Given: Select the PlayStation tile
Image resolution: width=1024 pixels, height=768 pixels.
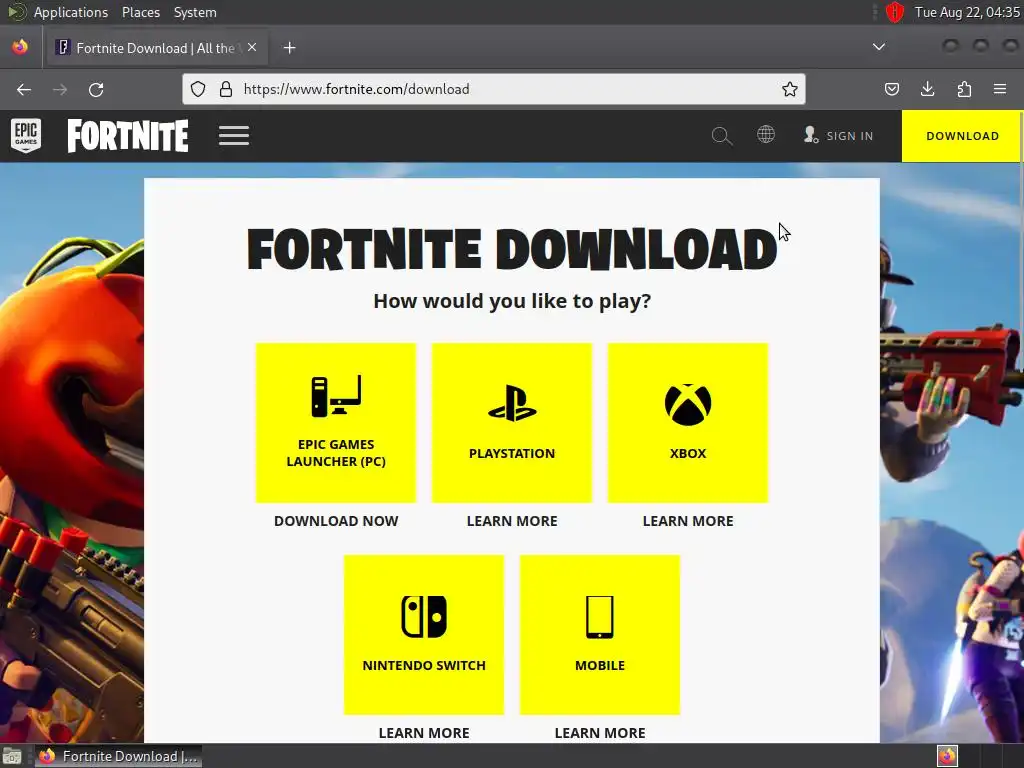Looking at the screenshot, I should [512, 423].
